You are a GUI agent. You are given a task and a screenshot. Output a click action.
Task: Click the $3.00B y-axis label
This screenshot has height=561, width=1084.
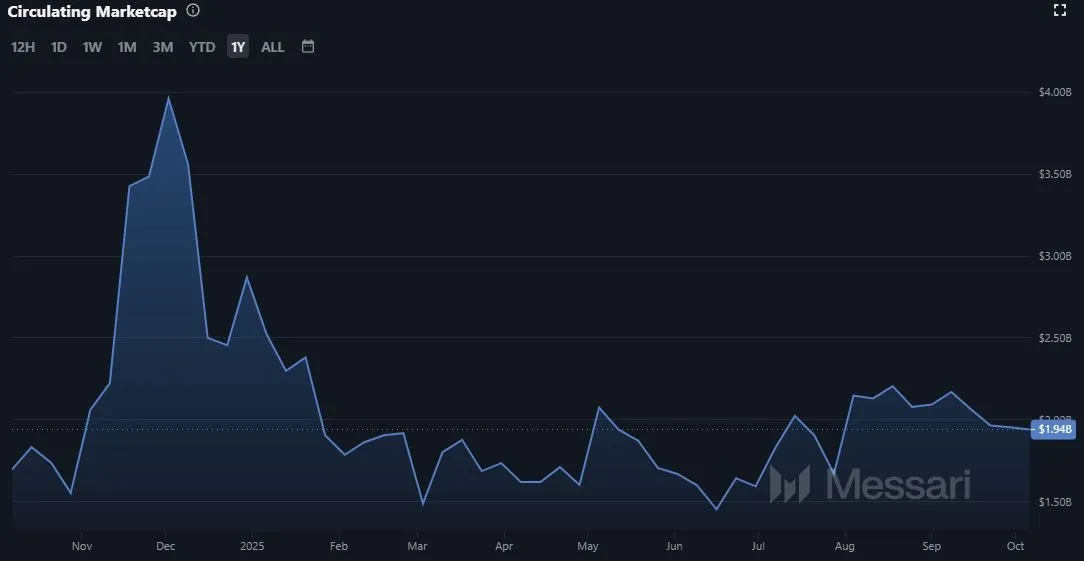pyautogui.click(x=1055, y=256)
